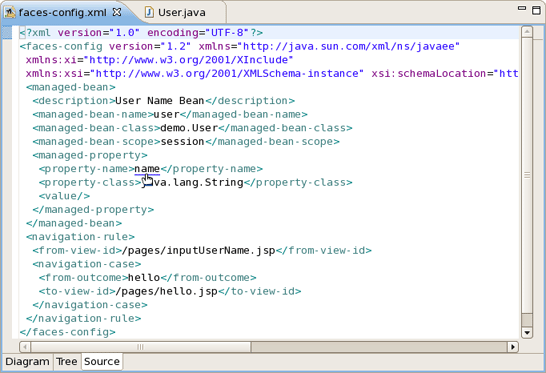Click the horizontal scrollbar left arrow
This screenshot has width=546, height=373.
(x=25, y=347)
